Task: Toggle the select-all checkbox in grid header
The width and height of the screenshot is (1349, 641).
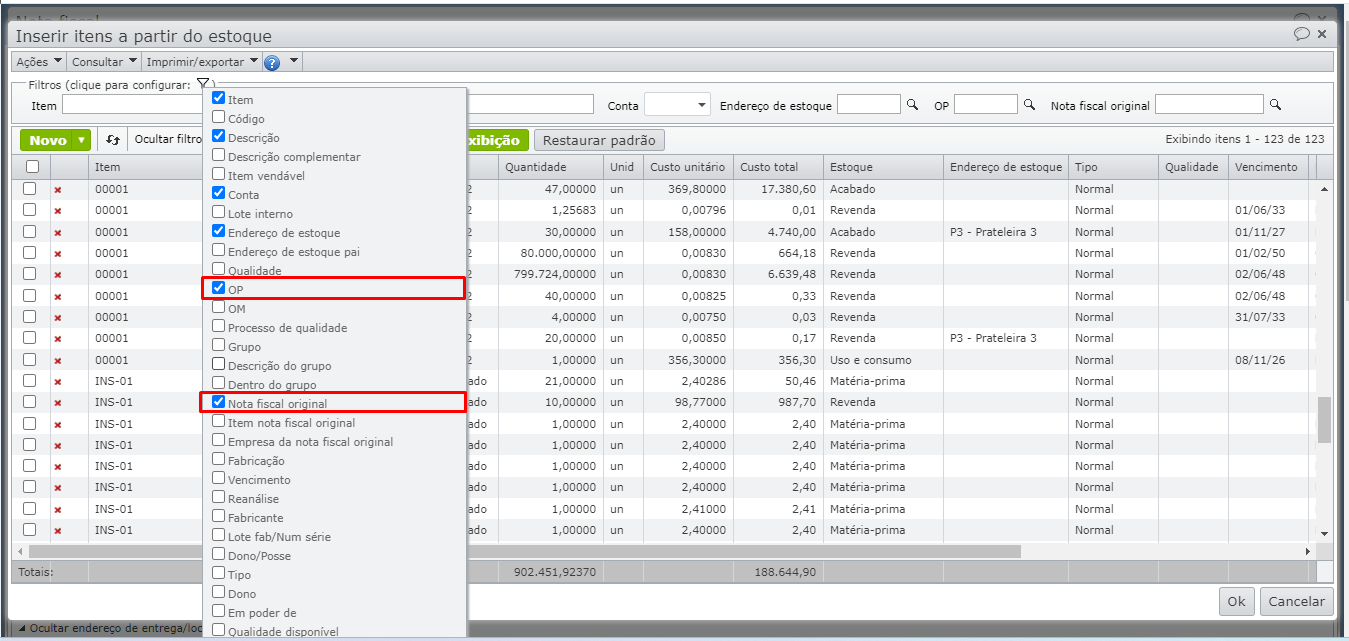Action: (32, 167)
